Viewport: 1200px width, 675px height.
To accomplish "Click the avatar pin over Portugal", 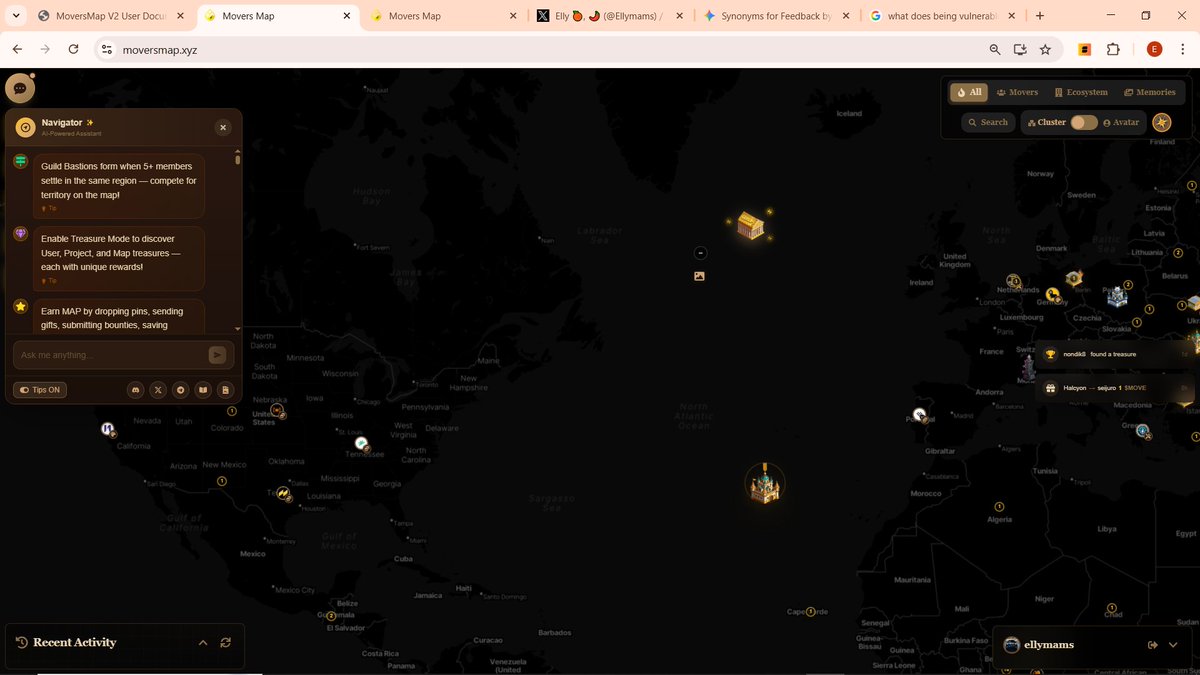I will (x=919, y=414).
